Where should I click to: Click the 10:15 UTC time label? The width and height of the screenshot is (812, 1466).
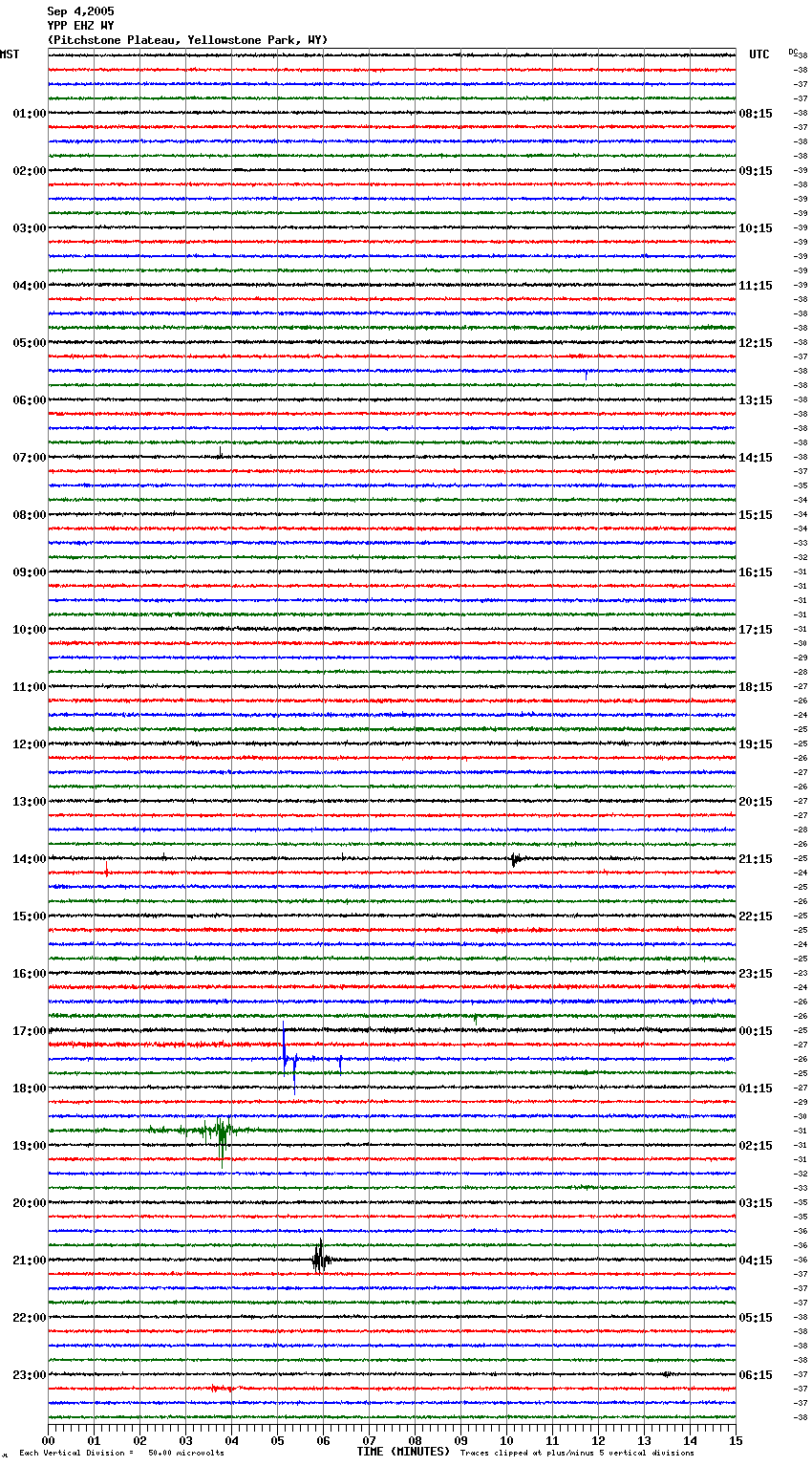756,228
